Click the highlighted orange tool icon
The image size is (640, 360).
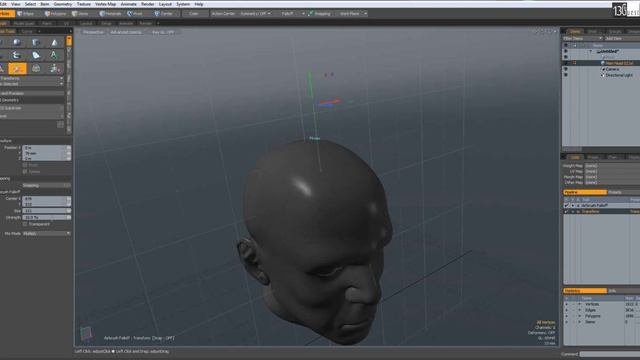coord(17,68)
